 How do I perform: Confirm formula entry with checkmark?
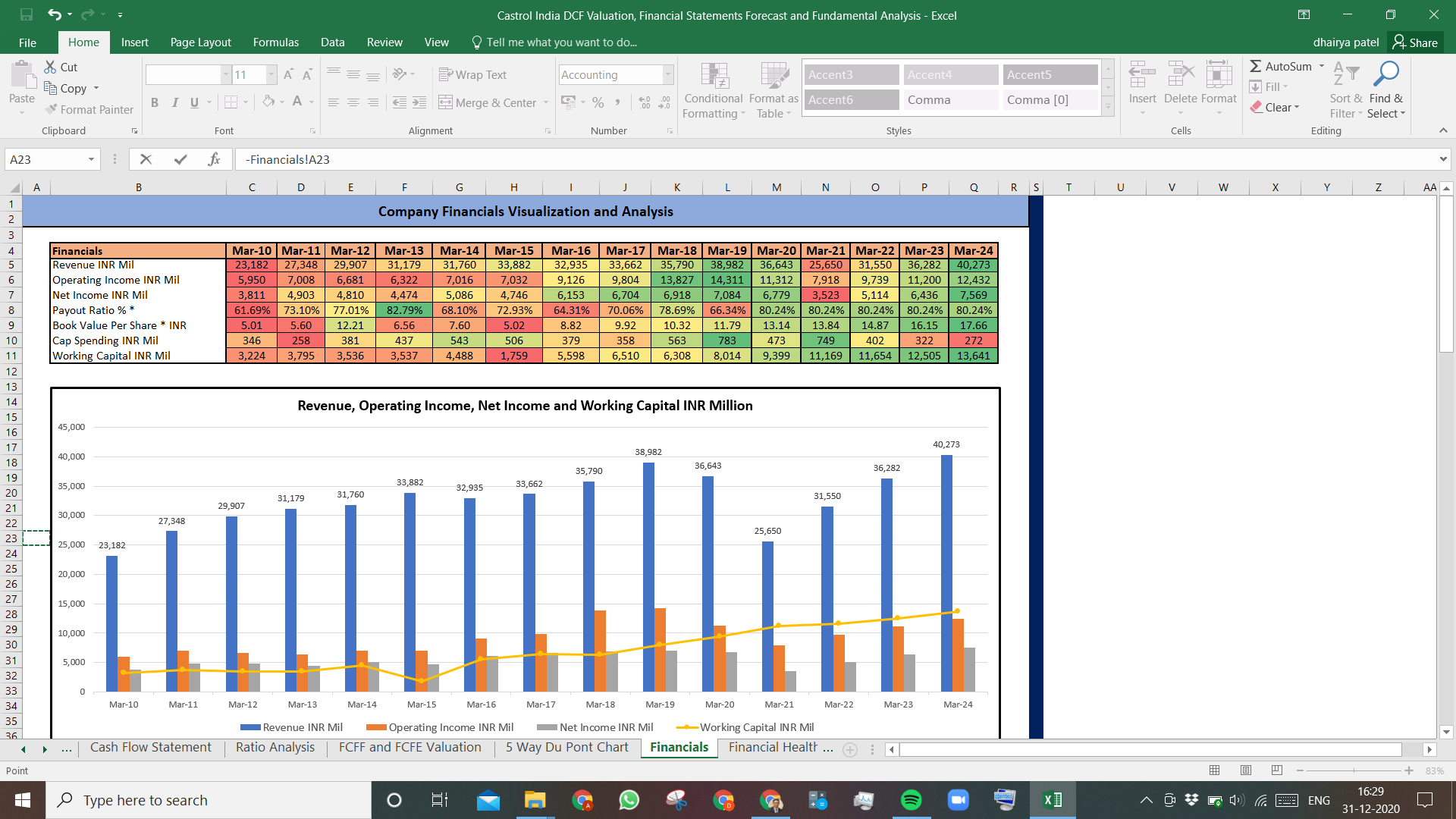[180, 159]
